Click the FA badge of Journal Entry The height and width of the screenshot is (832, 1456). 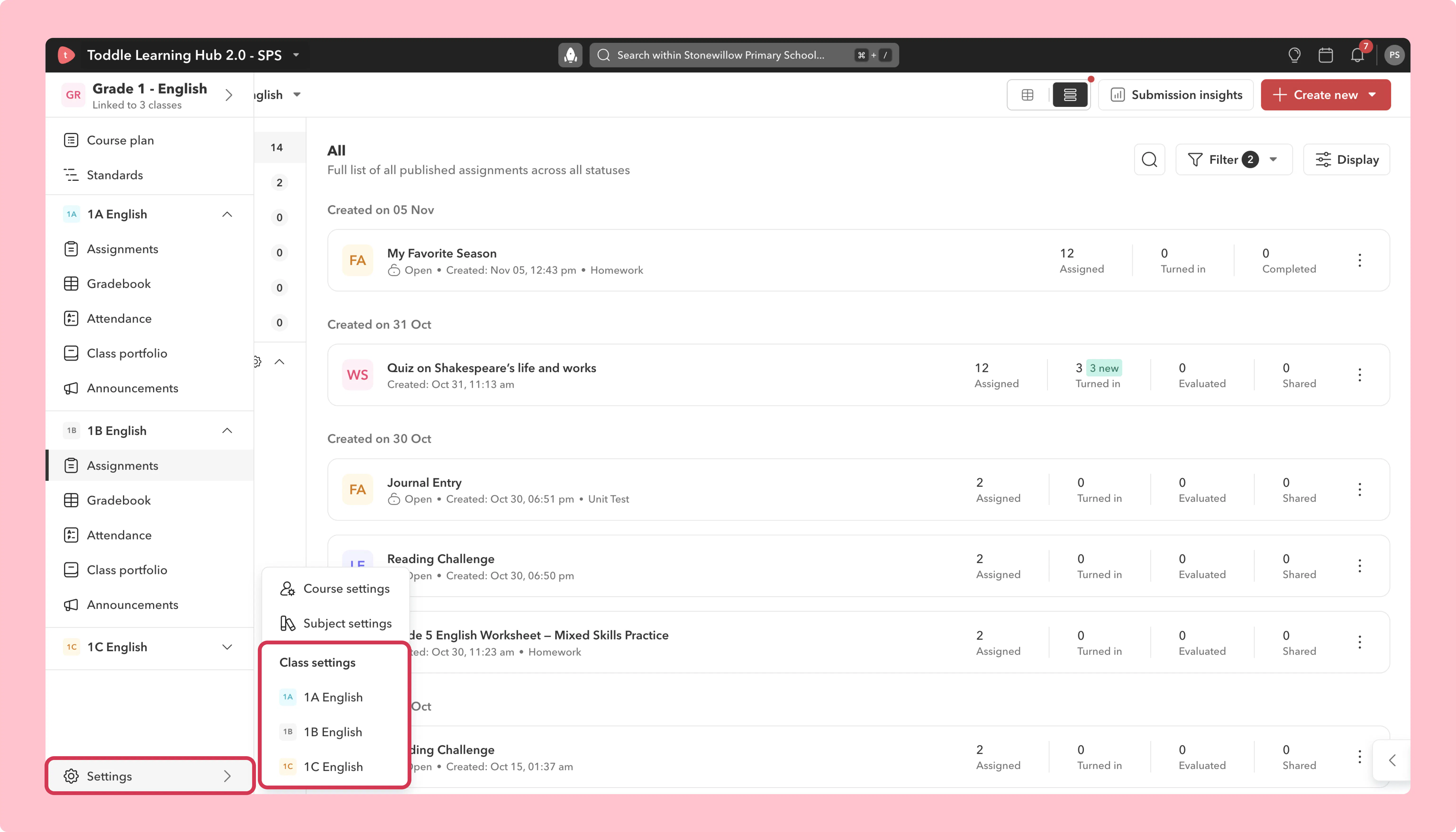click(x=358, y=490)
